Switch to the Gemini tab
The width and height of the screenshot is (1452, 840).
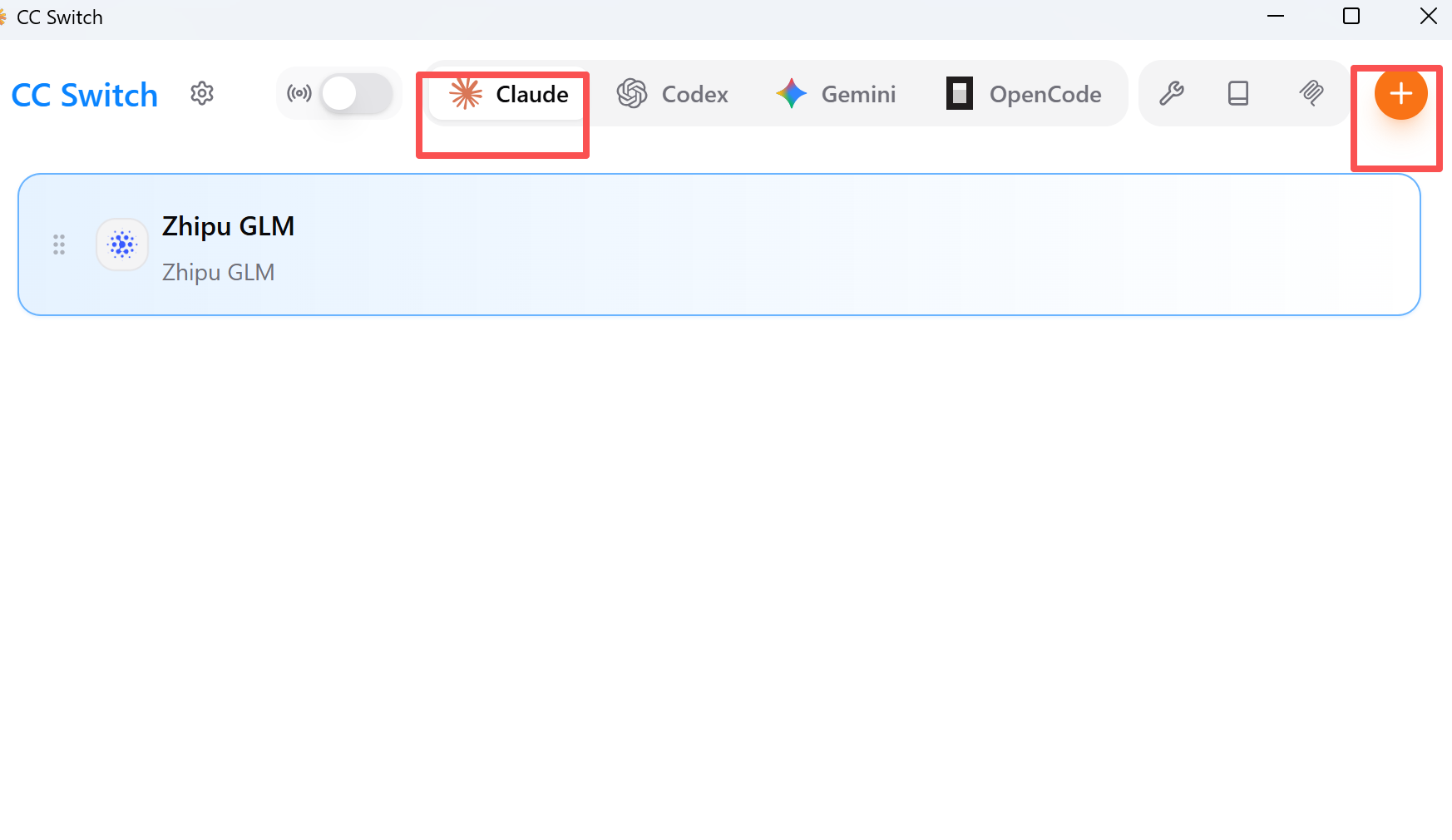[836, 94]
